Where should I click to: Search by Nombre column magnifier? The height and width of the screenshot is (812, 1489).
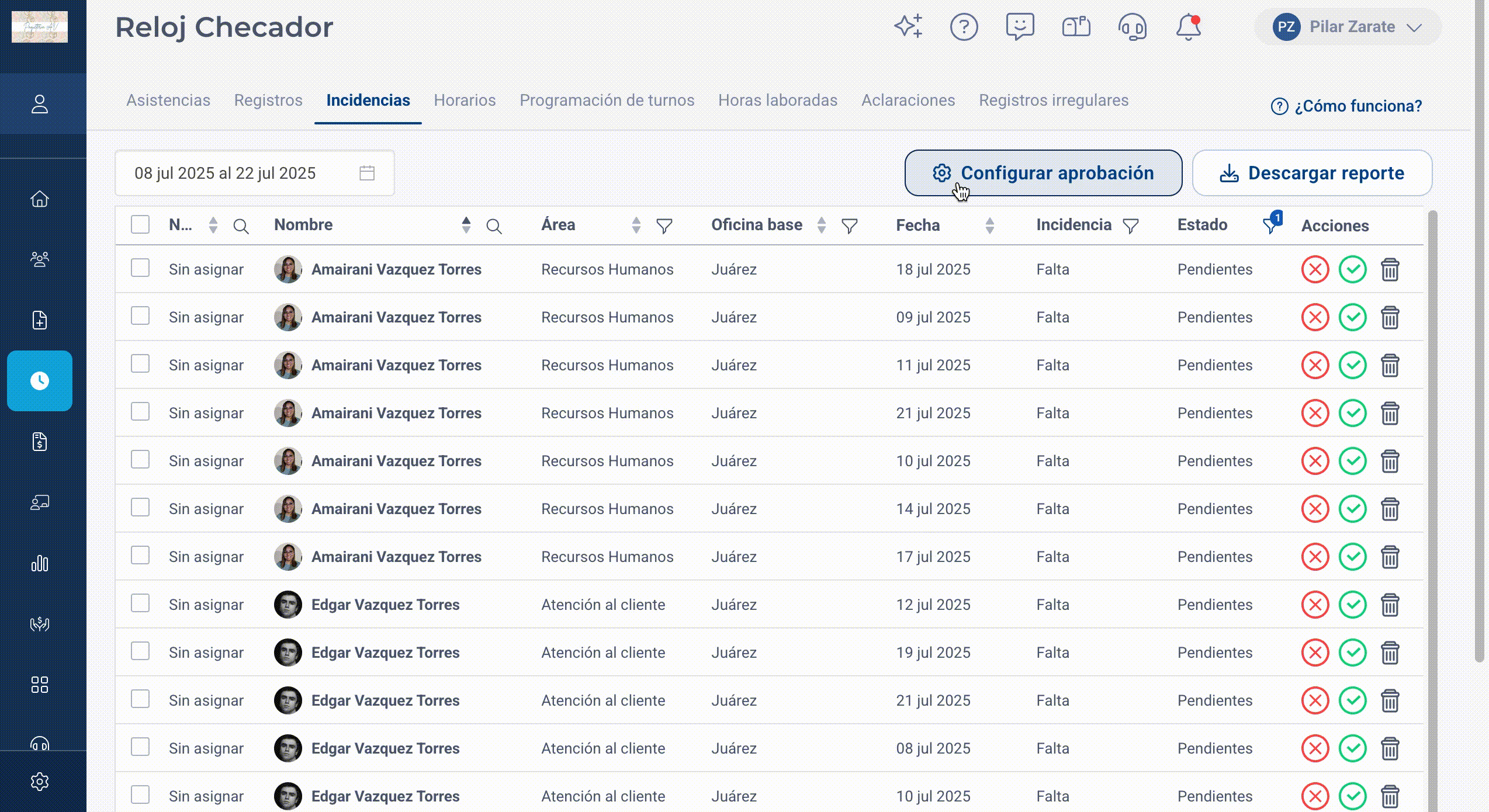(x=494, y=226)
